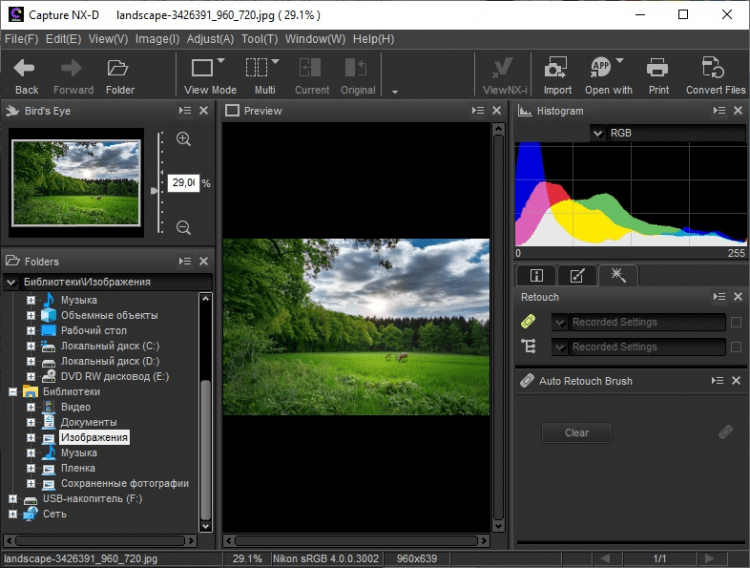The image size is (750, 568).
Task: Click the Bird's Eye zoom slider handle
Action: coord(154,190)
